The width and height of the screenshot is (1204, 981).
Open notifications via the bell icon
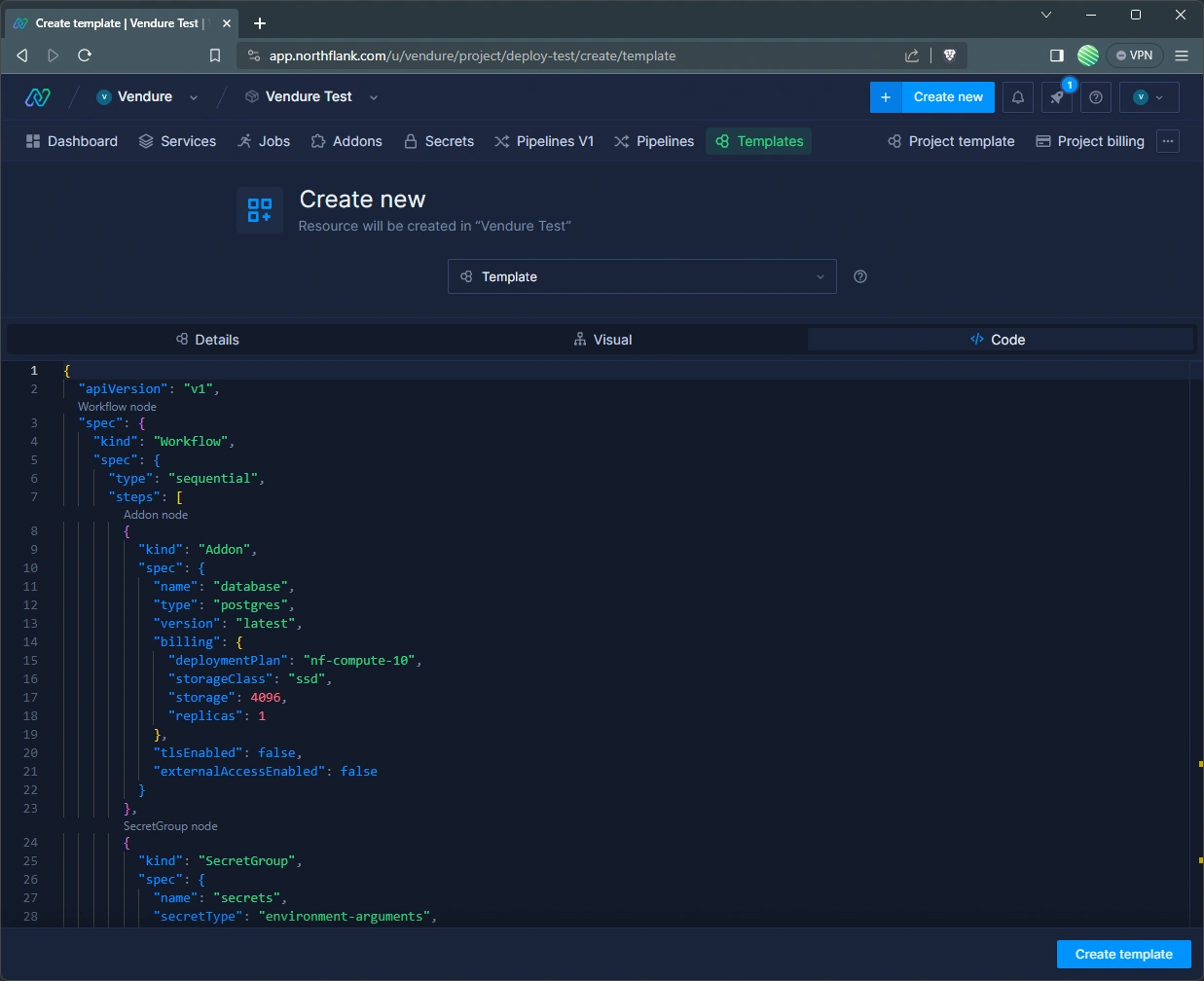coord(1017,97)
